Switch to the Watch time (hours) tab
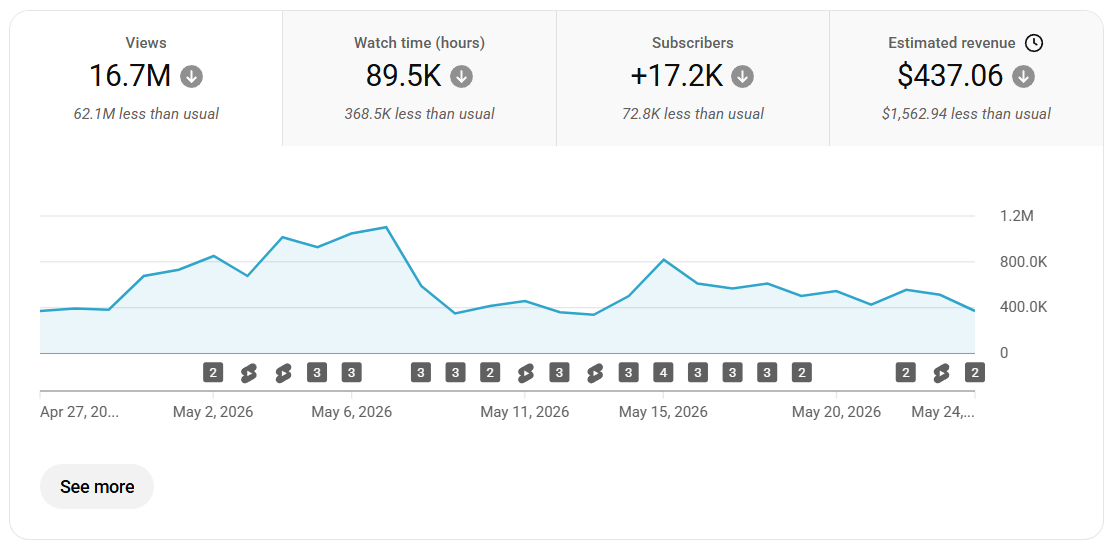 (419, 78)
